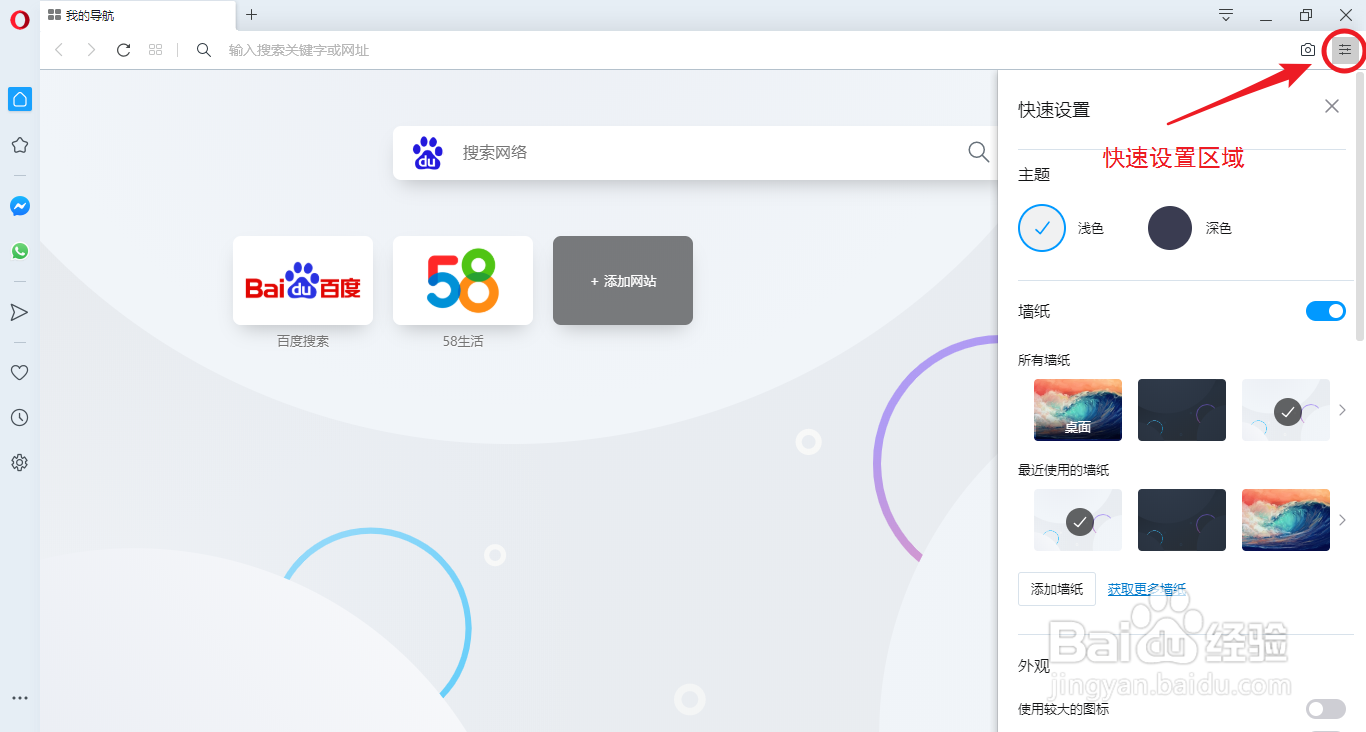Choose the desktop wave wallpaper in all wallpapers
Image resolution: width=1366 pixels, height=732 pixels.
pos(1078,410)
